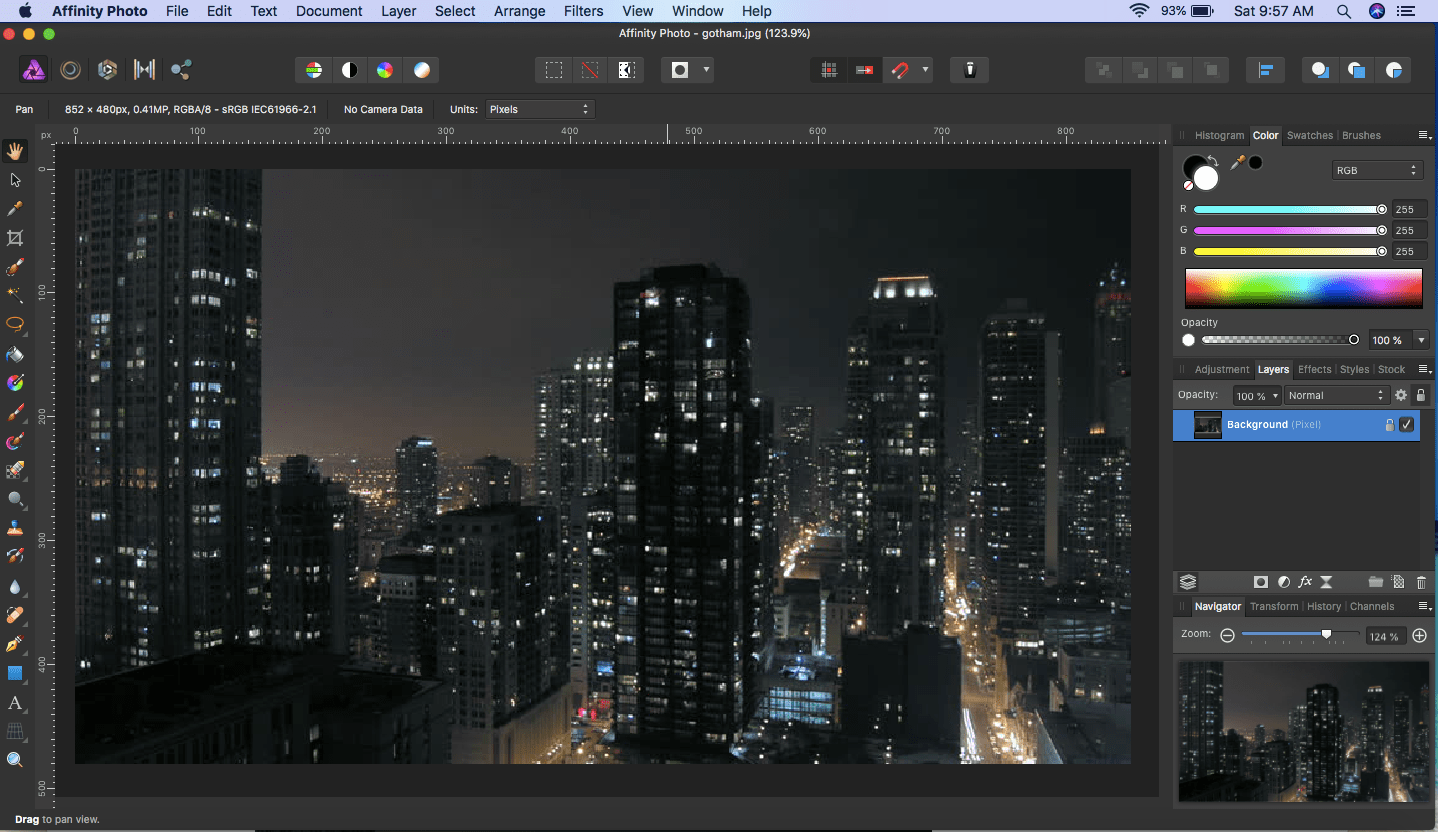Switch to the Liquify Persona icon
This screenshot has width=1438, height=832.
70,70
